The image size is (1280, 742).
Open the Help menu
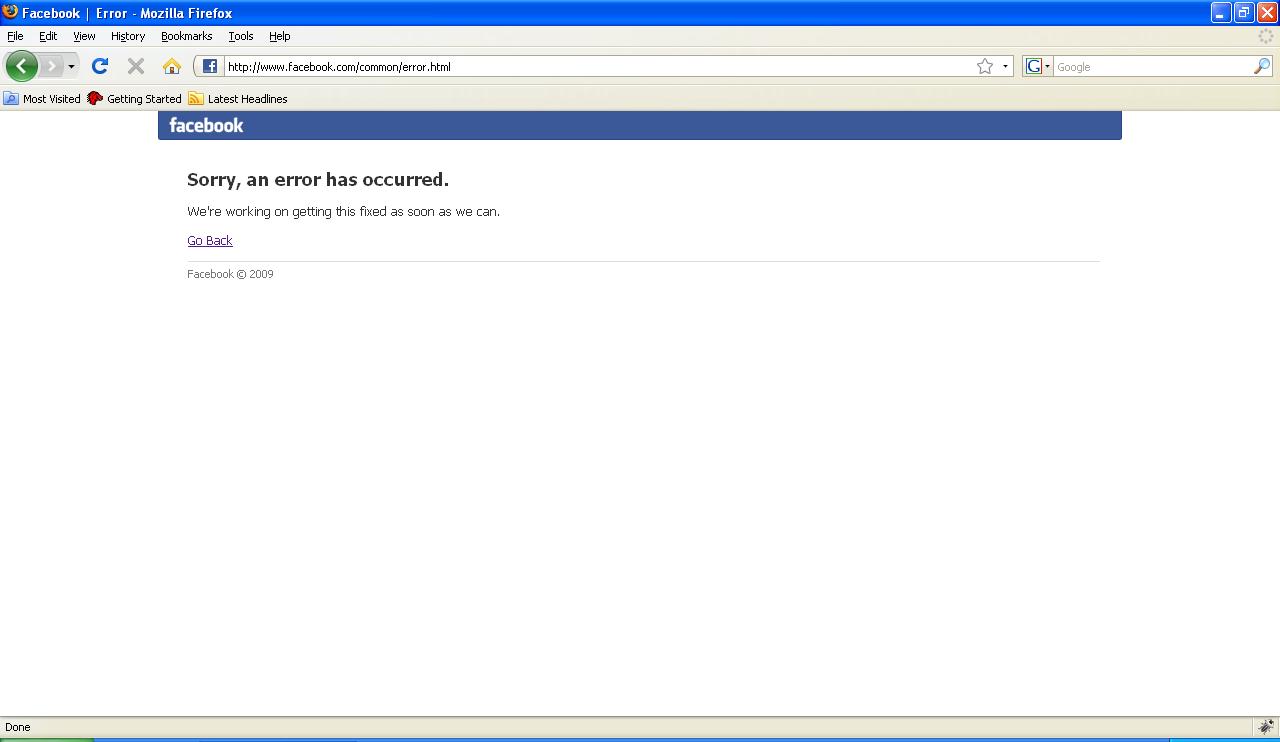click(x=280, y=36)
